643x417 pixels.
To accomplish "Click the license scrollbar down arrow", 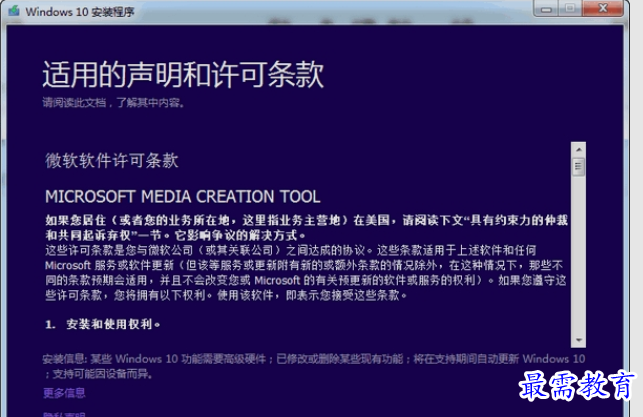I will [x=579, y=340].
